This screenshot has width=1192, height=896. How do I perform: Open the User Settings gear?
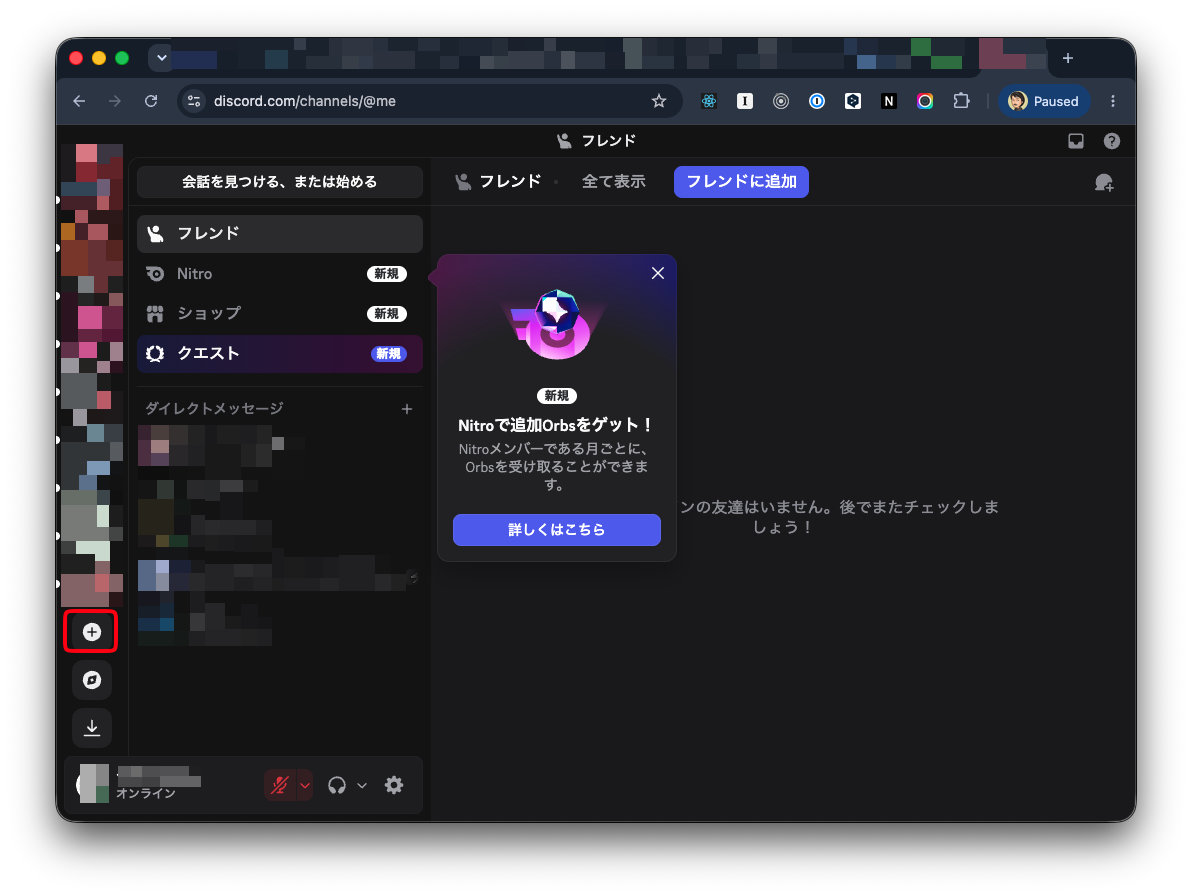pos(394,785)
